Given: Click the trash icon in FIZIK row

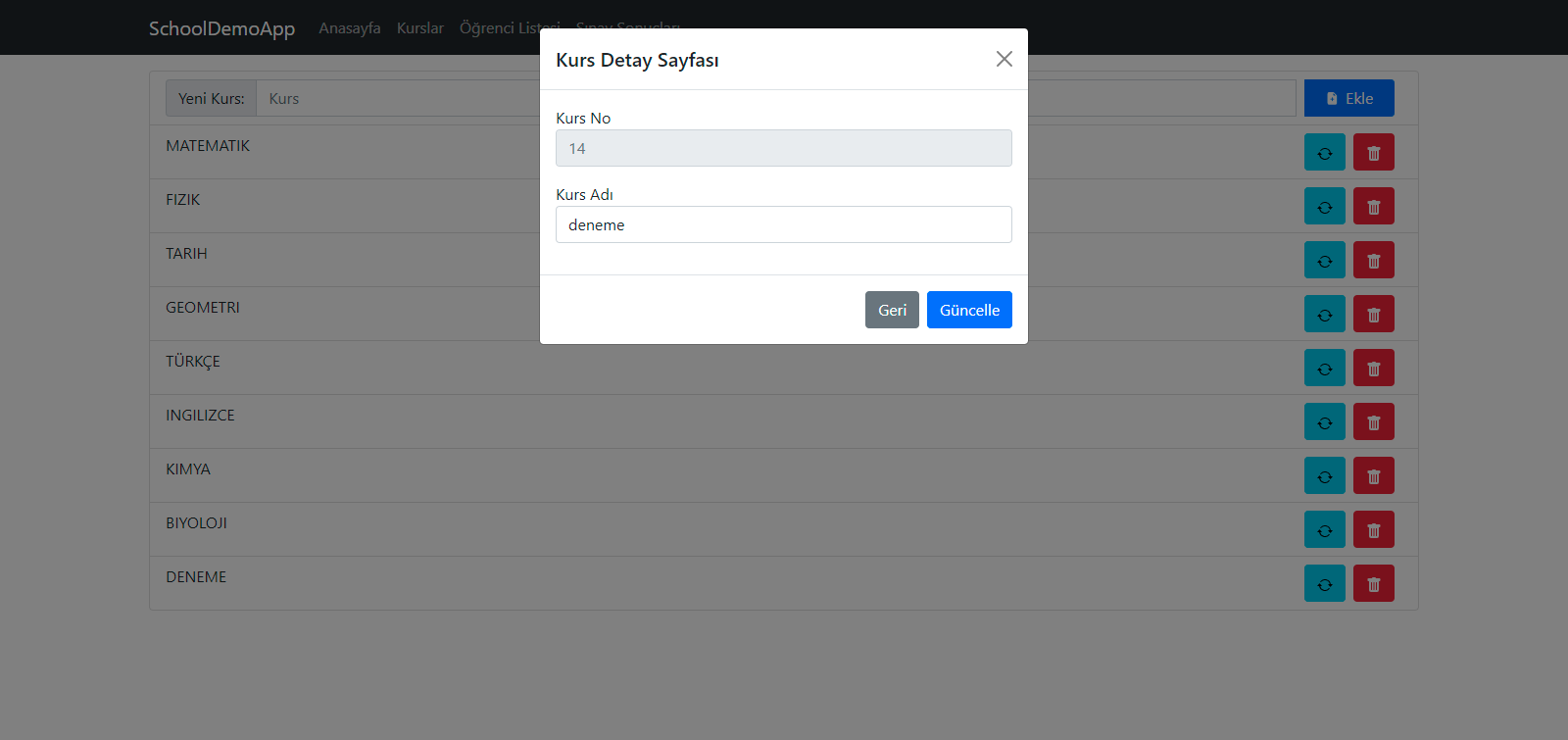Looking at the screenshot, I should coord(1373,206).
